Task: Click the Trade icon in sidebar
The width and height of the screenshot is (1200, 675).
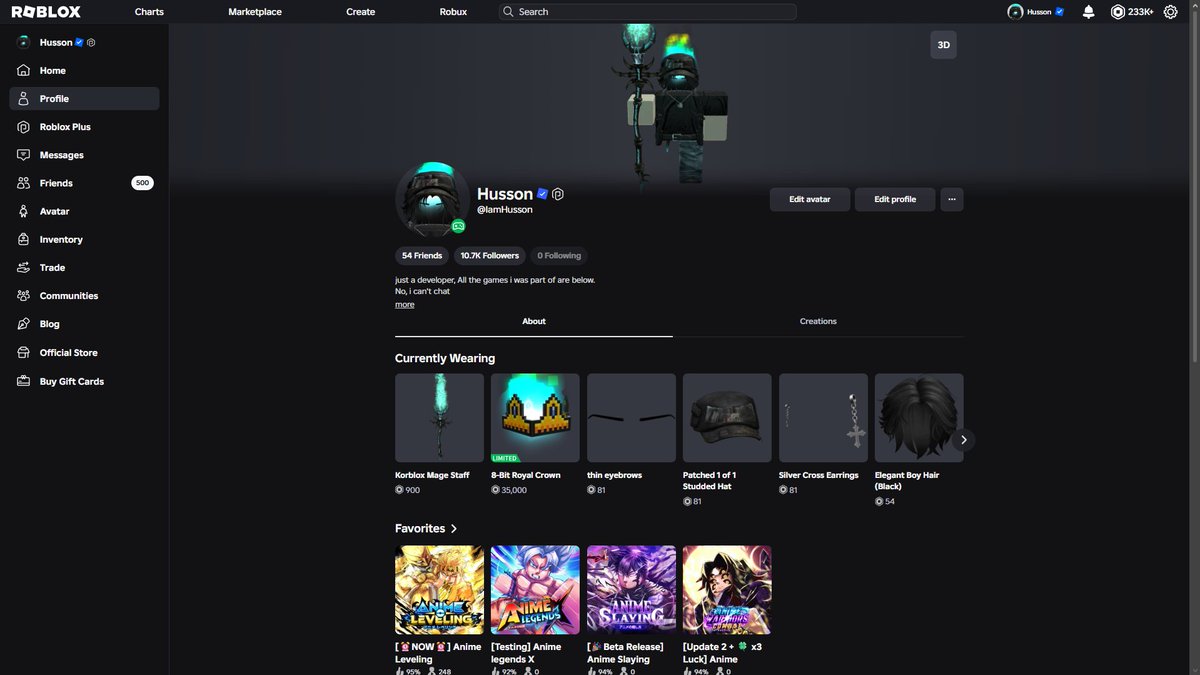Action: [23, 267]
